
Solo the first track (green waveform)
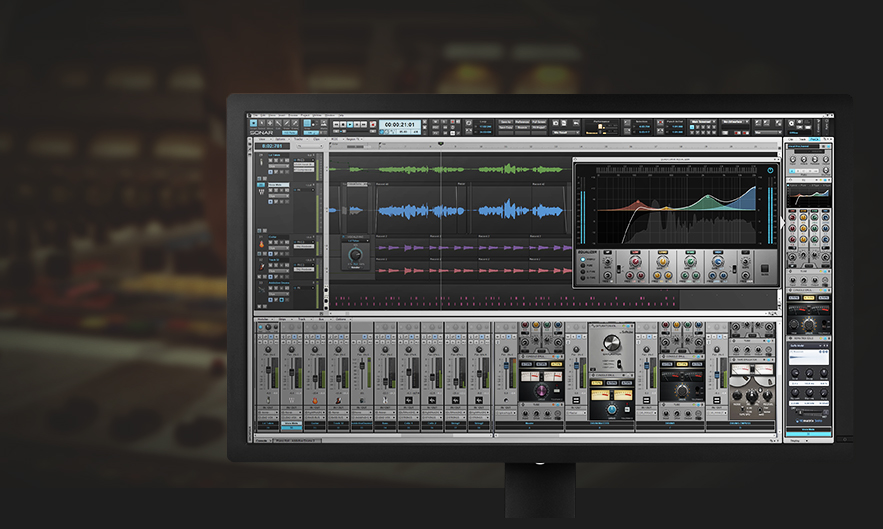coord(276,161)
